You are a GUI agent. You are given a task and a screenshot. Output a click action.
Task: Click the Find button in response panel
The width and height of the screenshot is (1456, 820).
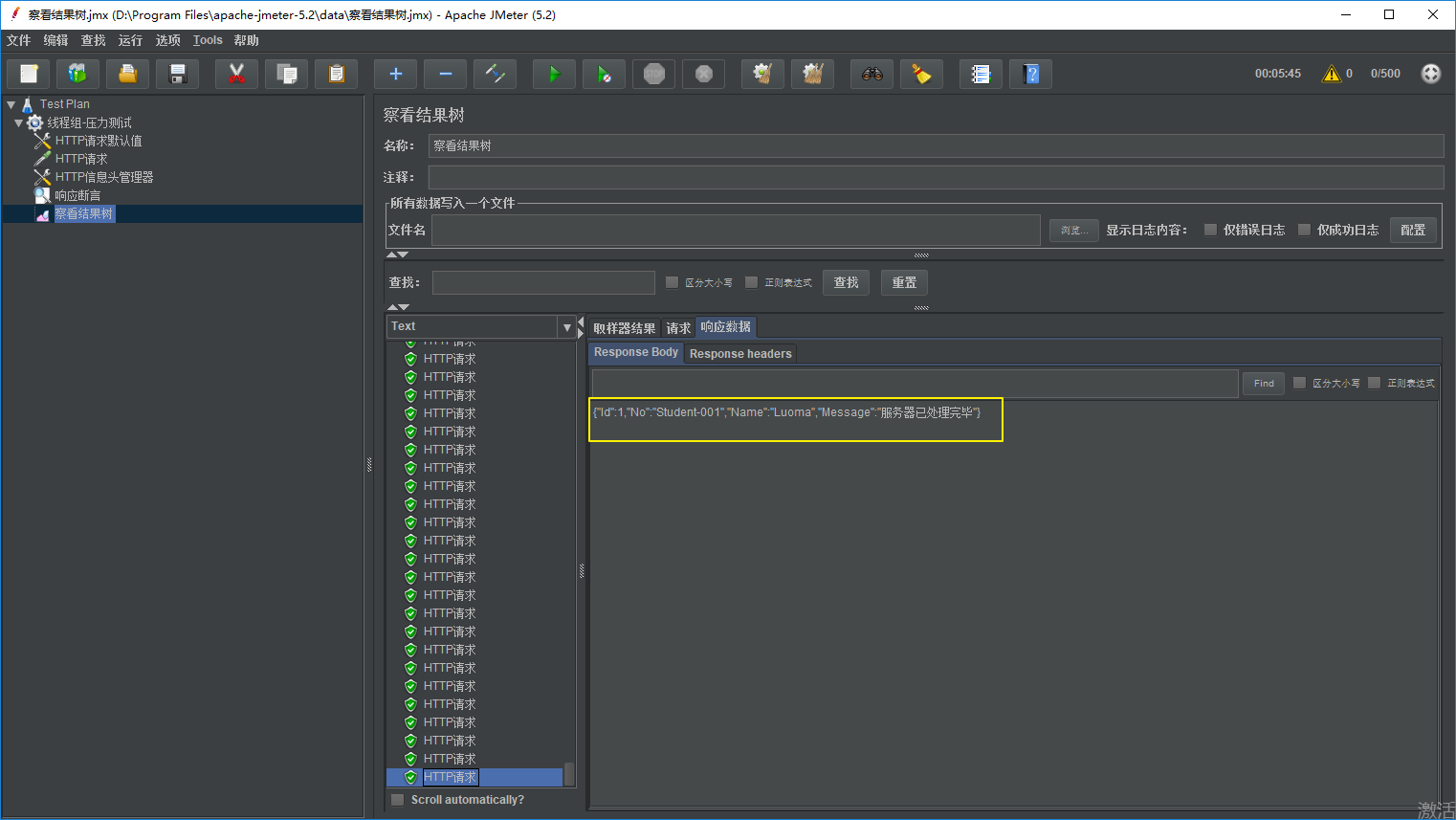click(1264, 383)
